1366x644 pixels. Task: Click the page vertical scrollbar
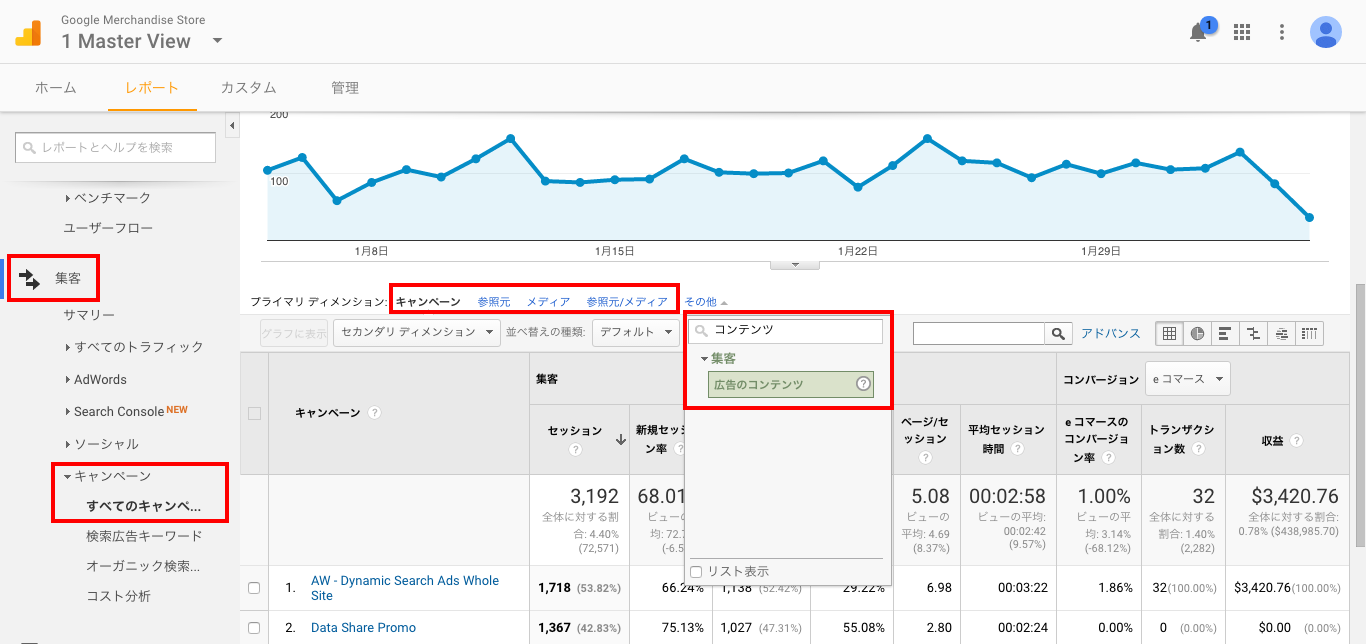[x=1359, y=415]
